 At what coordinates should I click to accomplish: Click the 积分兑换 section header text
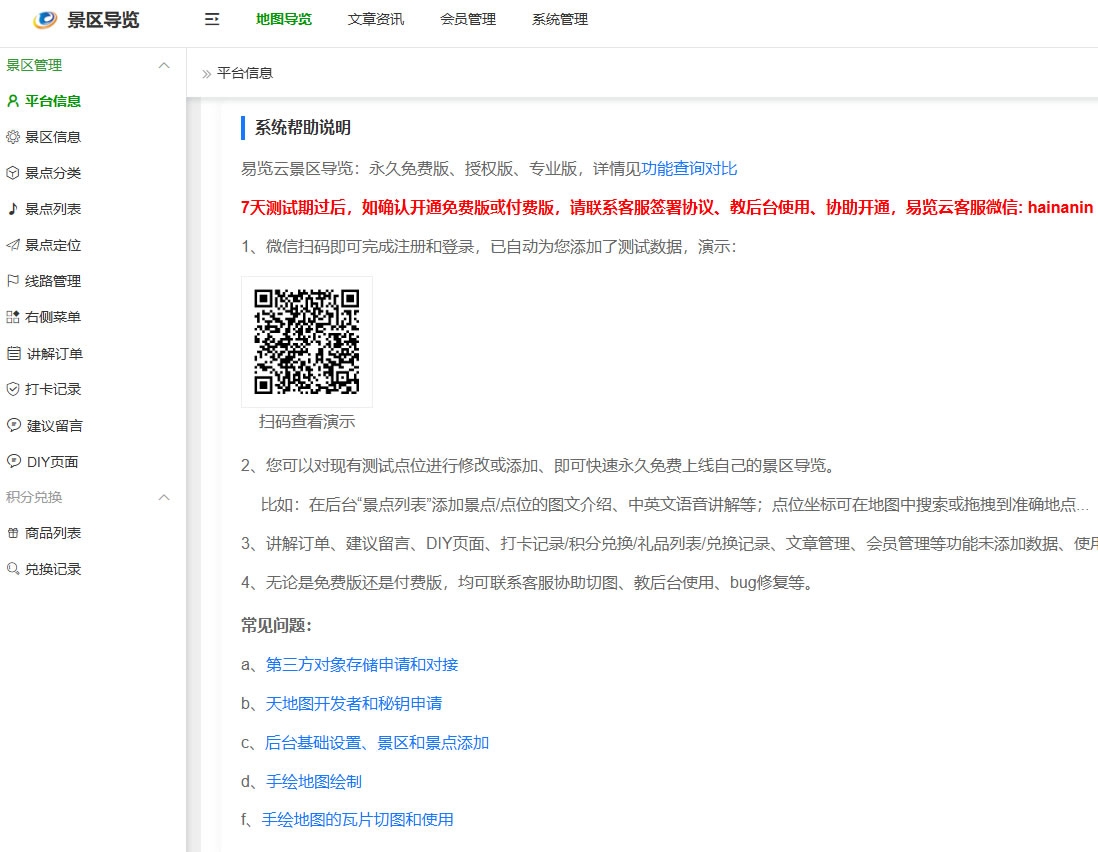(34, 497)
